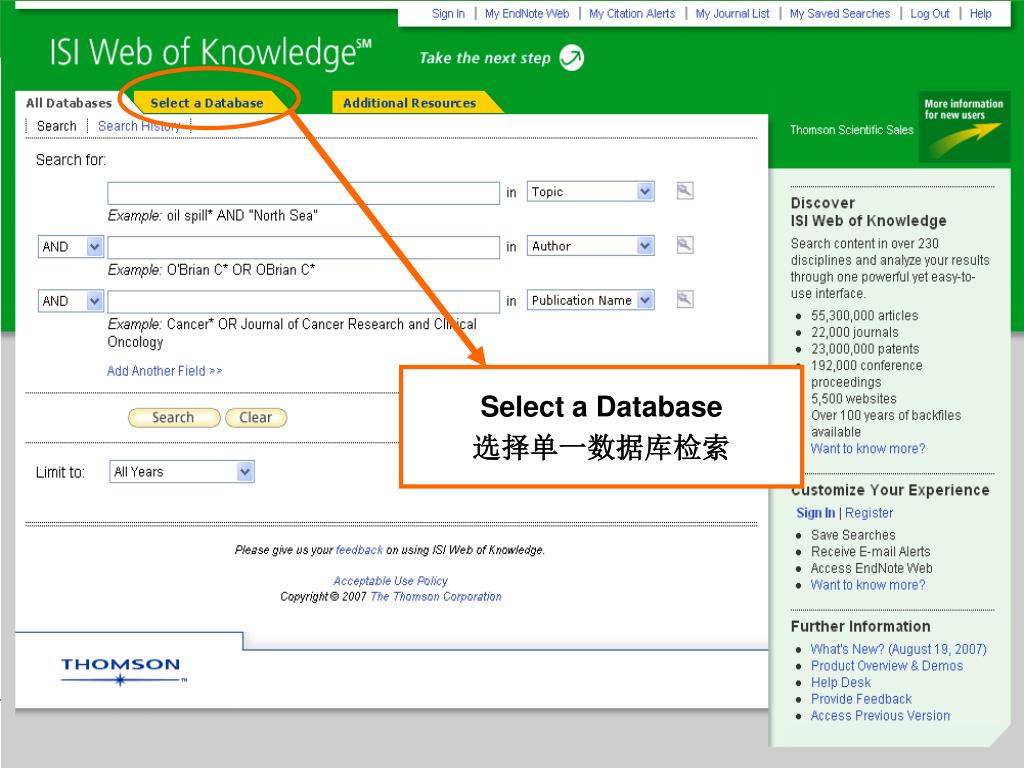1024x768 pixels.
Task: Focus the Publication Name search text field
Action: click(x=304, y=302)
